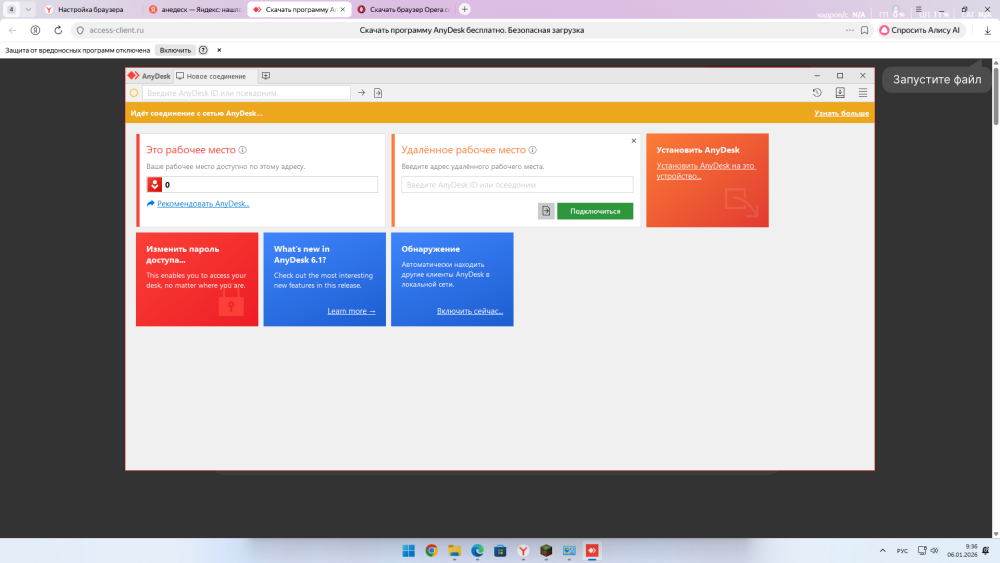
Task: Select the AnyDesk tab in AnyDesk window
Action: pyautogui.click(x=149, y=76)
